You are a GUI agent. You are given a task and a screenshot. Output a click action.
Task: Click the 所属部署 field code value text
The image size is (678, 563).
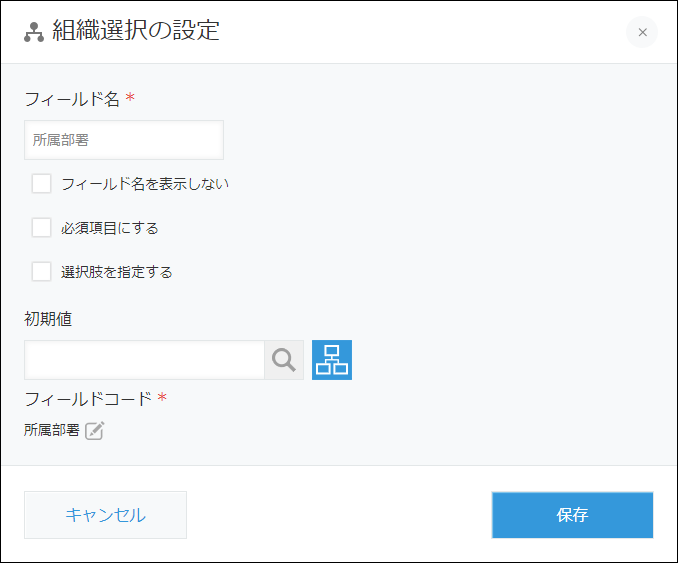[52, 431]
